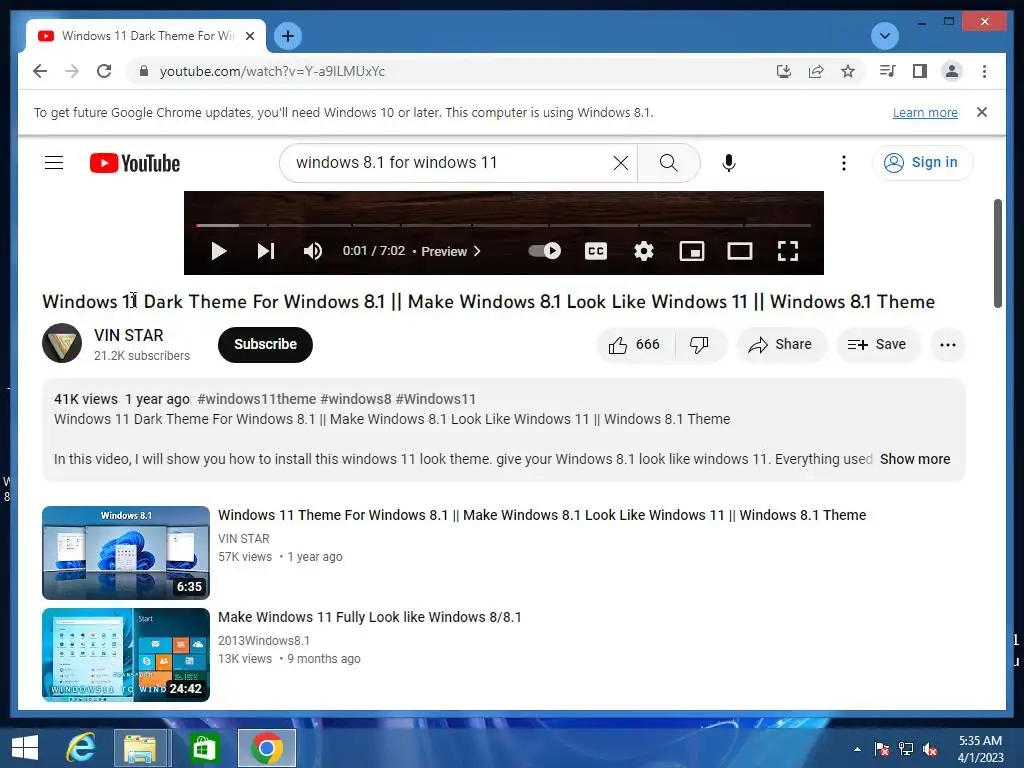Go back to the previous page
The image size is (1024, 768).
click(x=40, y=71)
